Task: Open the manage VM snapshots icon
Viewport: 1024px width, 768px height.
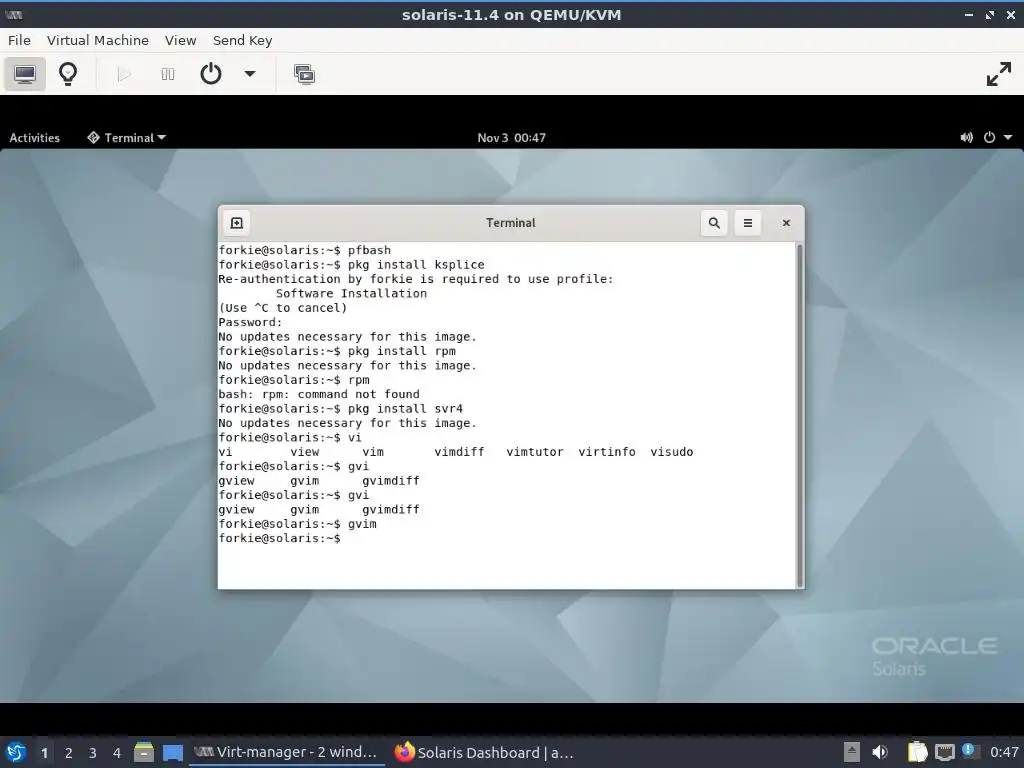Action: coord(304,74)
